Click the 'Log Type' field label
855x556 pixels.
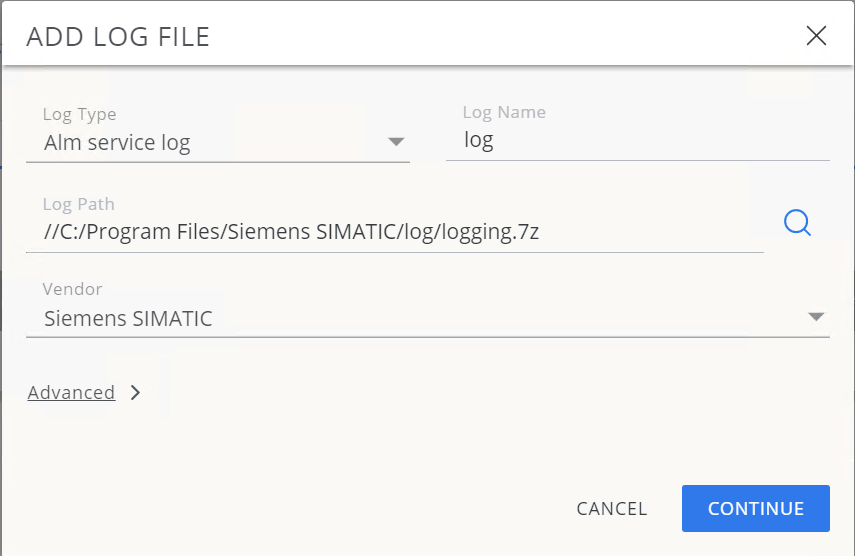tap(79, 115)
